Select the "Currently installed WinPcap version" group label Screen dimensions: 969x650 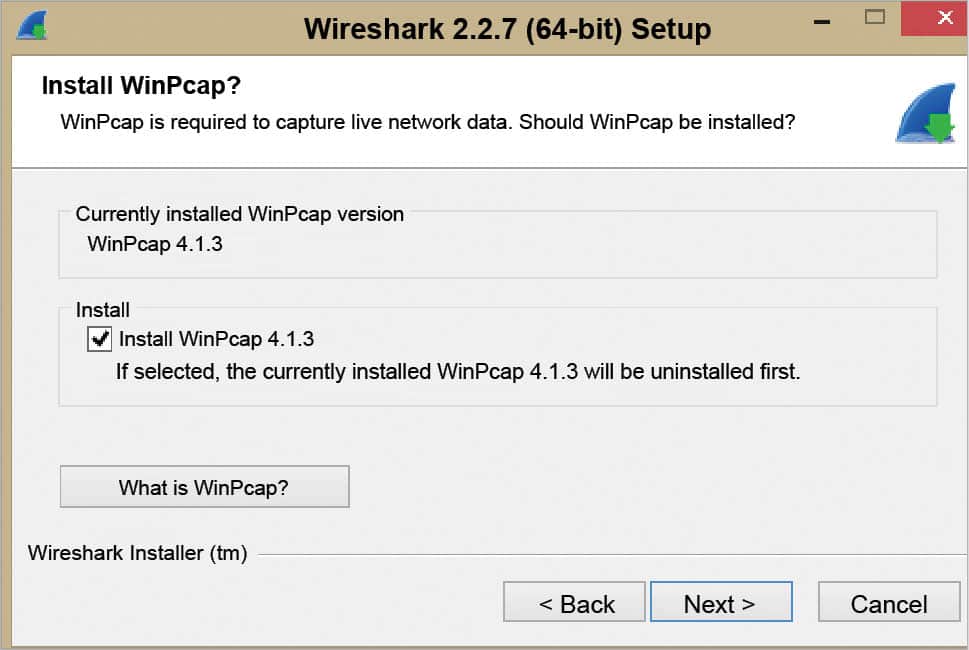[240, 214]
